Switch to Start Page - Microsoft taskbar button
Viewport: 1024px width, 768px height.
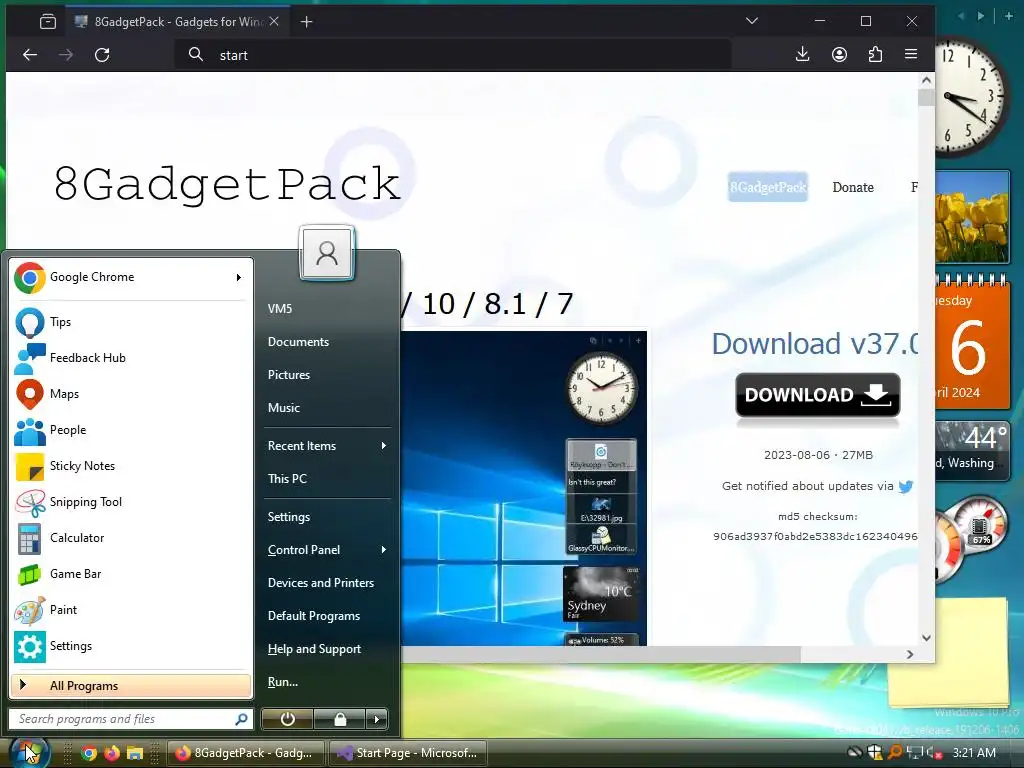[409, 753]
